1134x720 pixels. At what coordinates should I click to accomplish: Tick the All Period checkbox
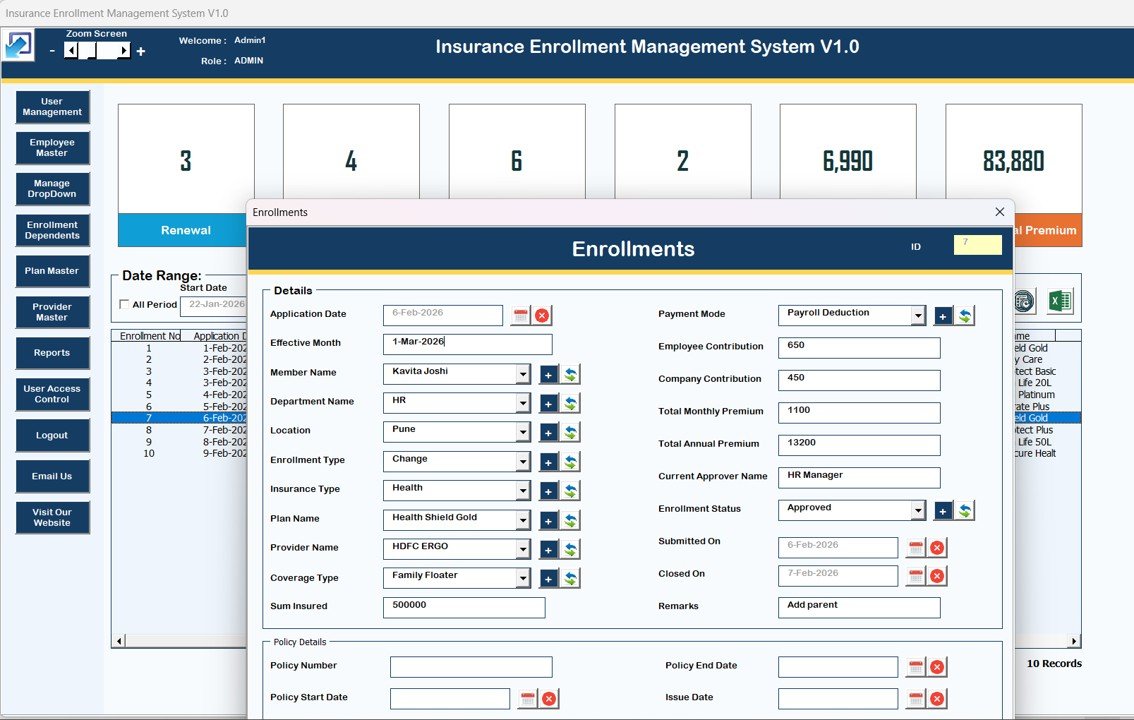click(124, 305)
